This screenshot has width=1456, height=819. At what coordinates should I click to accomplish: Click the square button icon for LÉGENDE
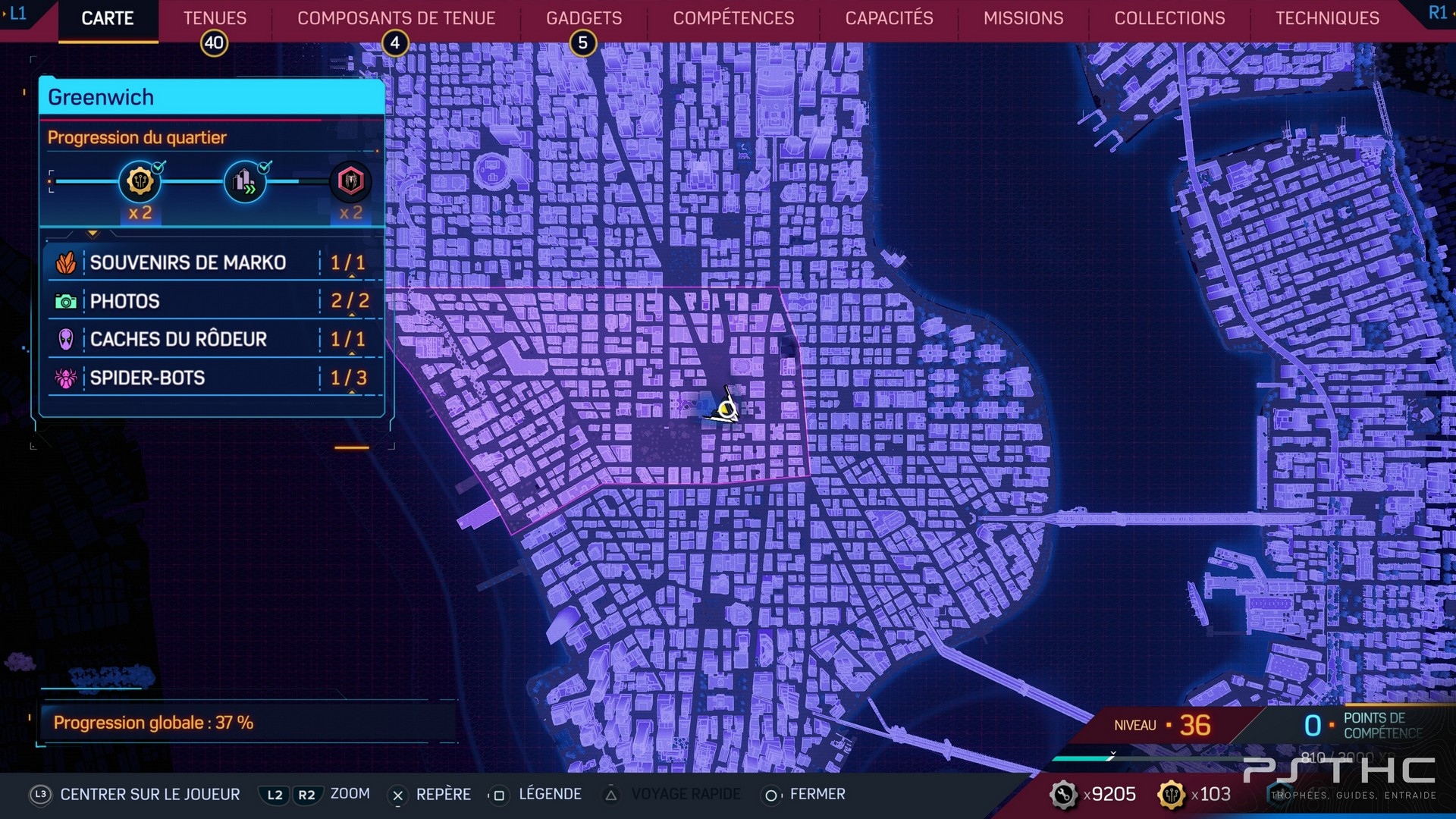click(498, 795)
